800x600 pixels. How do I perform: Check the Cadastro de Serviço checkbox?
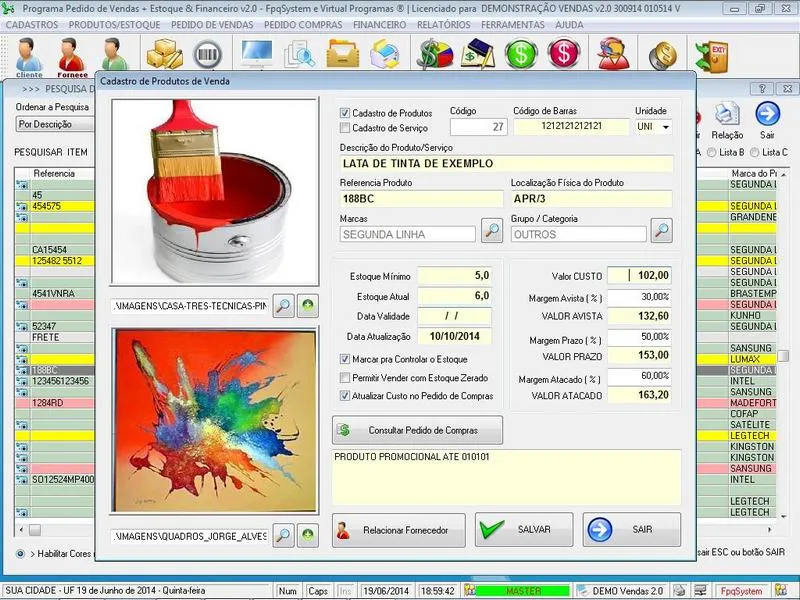click(345, 128)
